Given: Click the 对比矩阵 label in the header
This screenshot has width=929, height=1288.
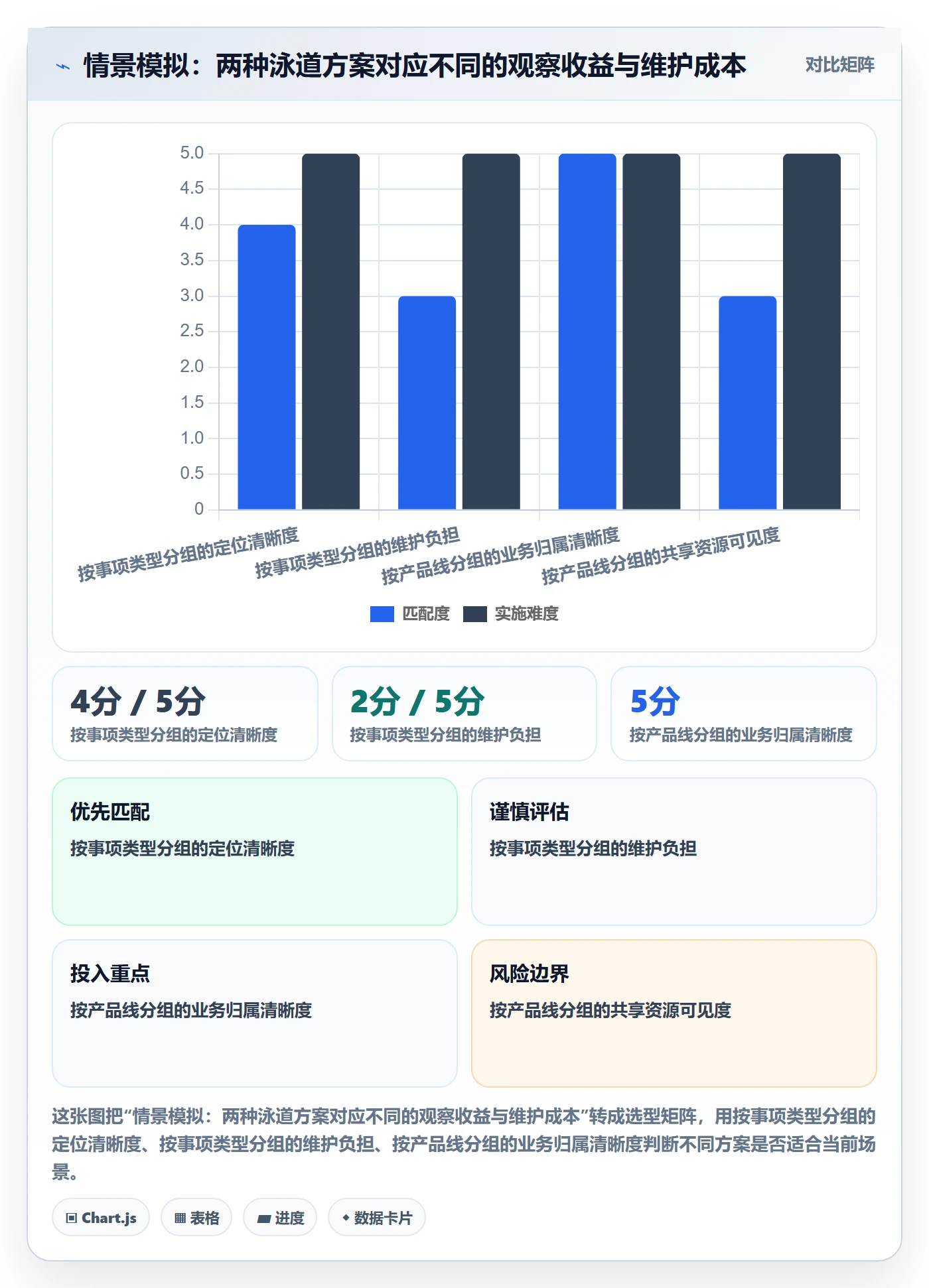Looking at the screenshot, I should click(x=839, y=65).
